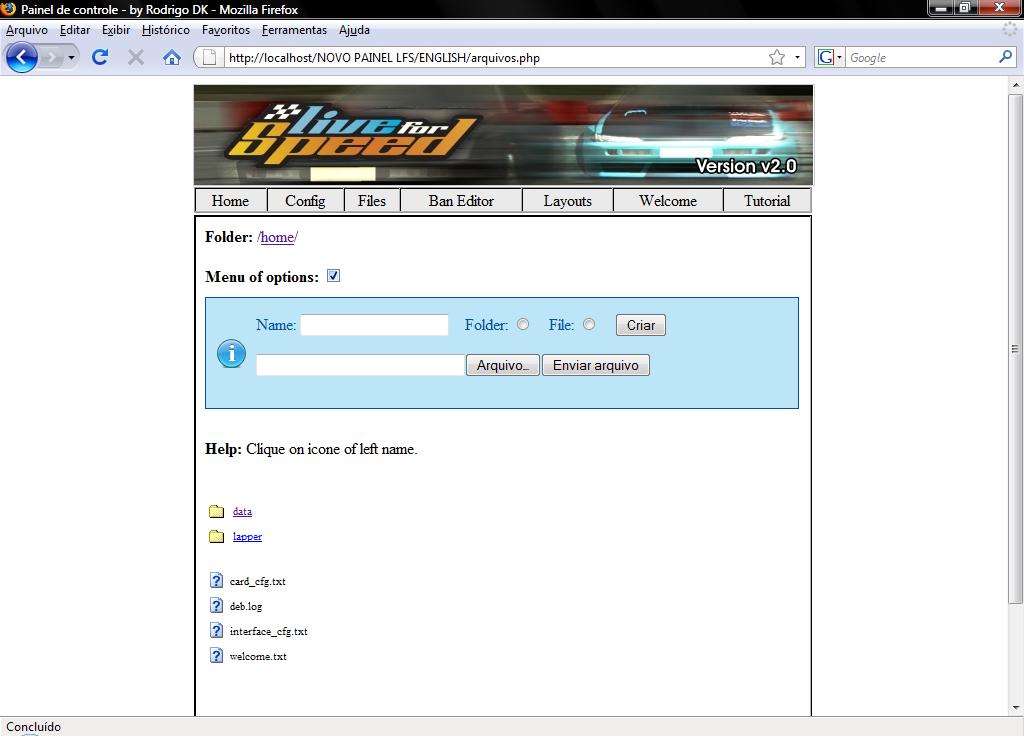Image resolution: width=1024 pixels, height=736 pixels.
Task: Click the Criar button
Action: pyautogui.click(x=641, y=325)
